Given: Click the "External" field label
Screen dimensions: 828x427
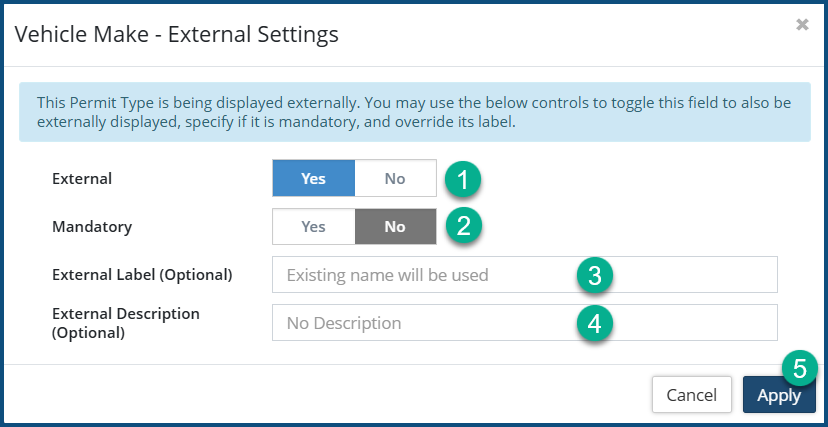Looking at the screenshot, I should (x=82, y=179).
